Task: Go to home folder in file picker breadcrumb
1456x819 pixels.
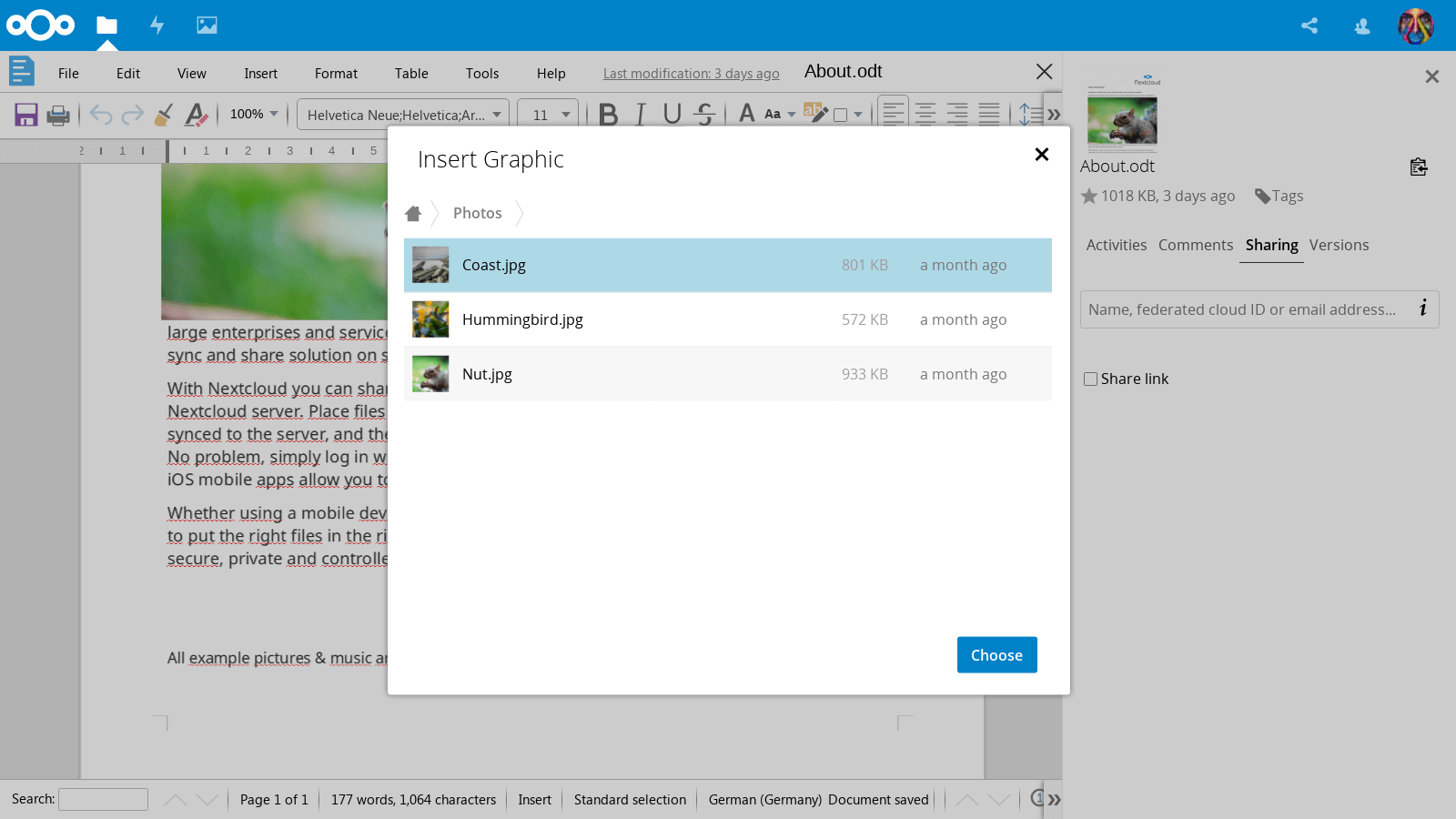Action: click(413, 213)
